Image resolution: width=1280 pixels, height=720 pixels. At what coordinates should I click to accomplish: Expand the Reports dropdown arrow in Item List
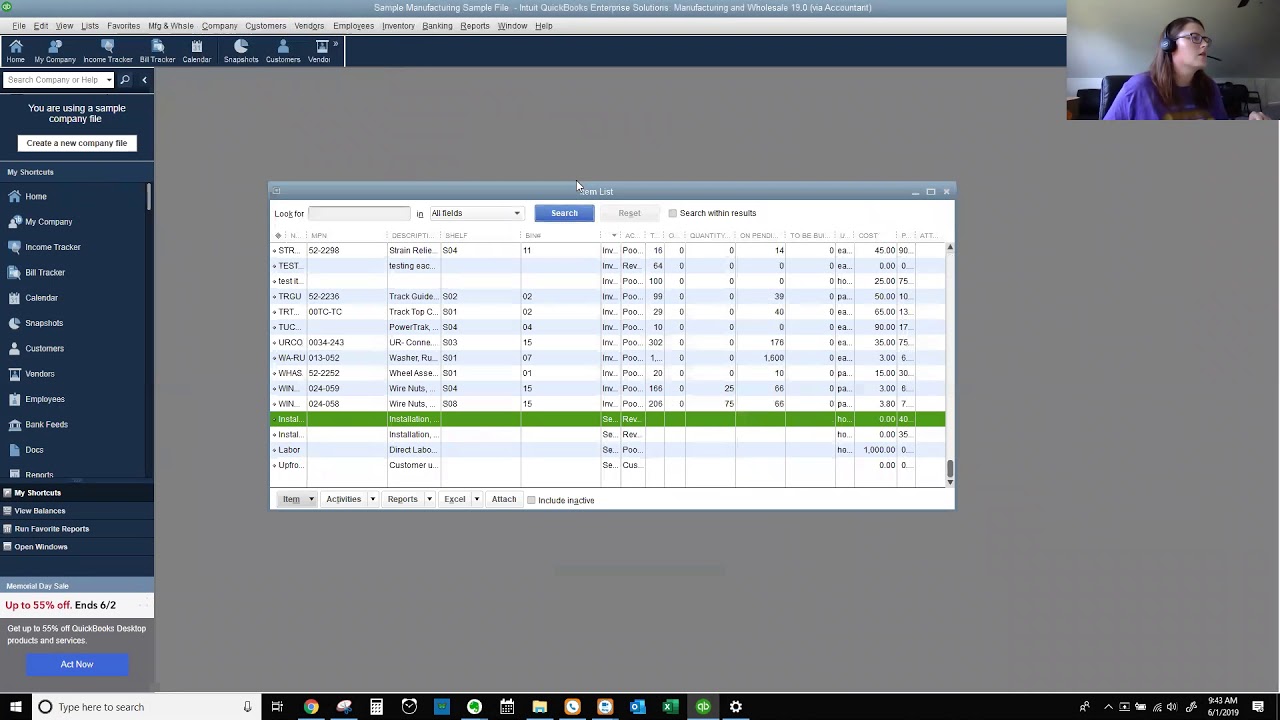click(x=429, y=499)
